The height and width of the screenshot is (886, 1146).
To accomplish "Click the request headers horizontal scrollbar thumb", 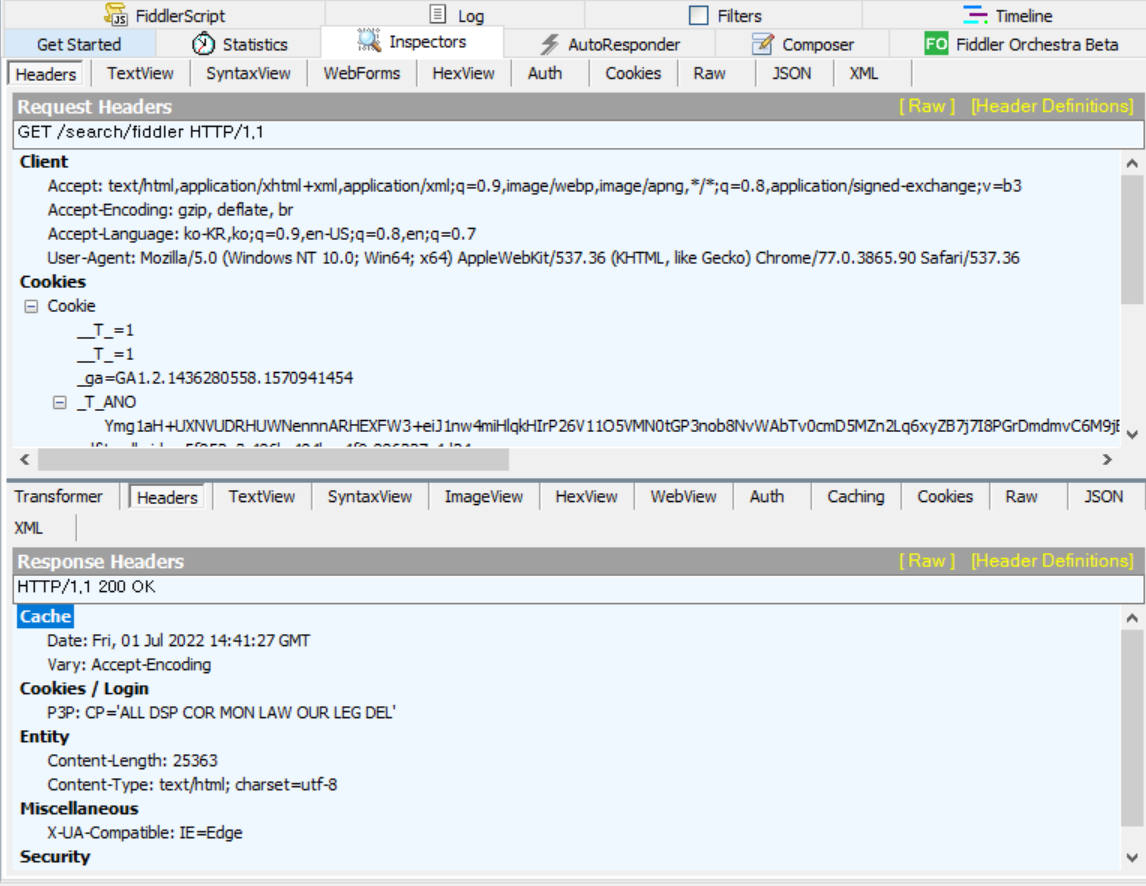I will (x=273, y=459).
